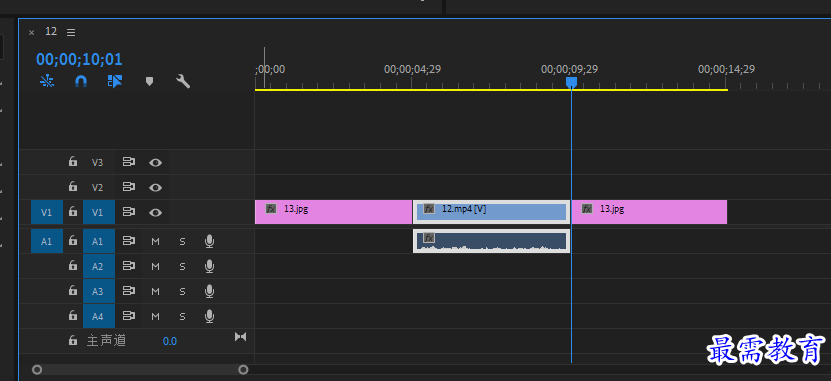Toggle lock on track A4
831x381 pixels.
pyautogui.click(x=73, y=315)
